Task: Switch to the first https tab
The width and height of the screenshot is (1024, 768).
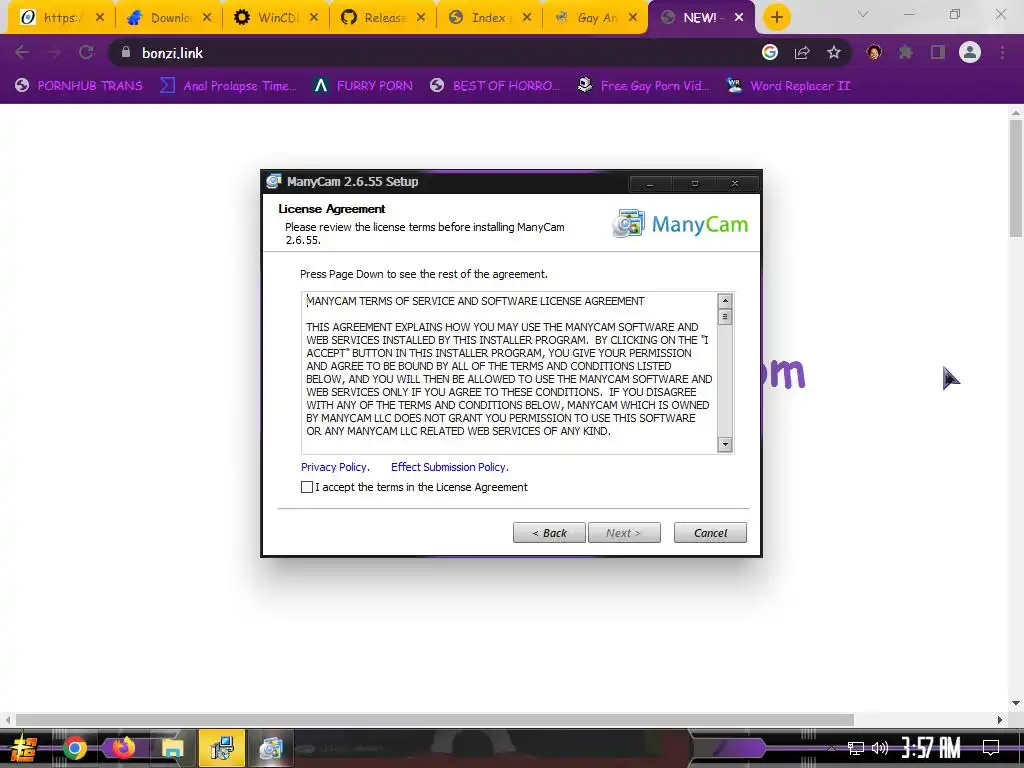Action: pyautogui.click(x=61, y=18)
